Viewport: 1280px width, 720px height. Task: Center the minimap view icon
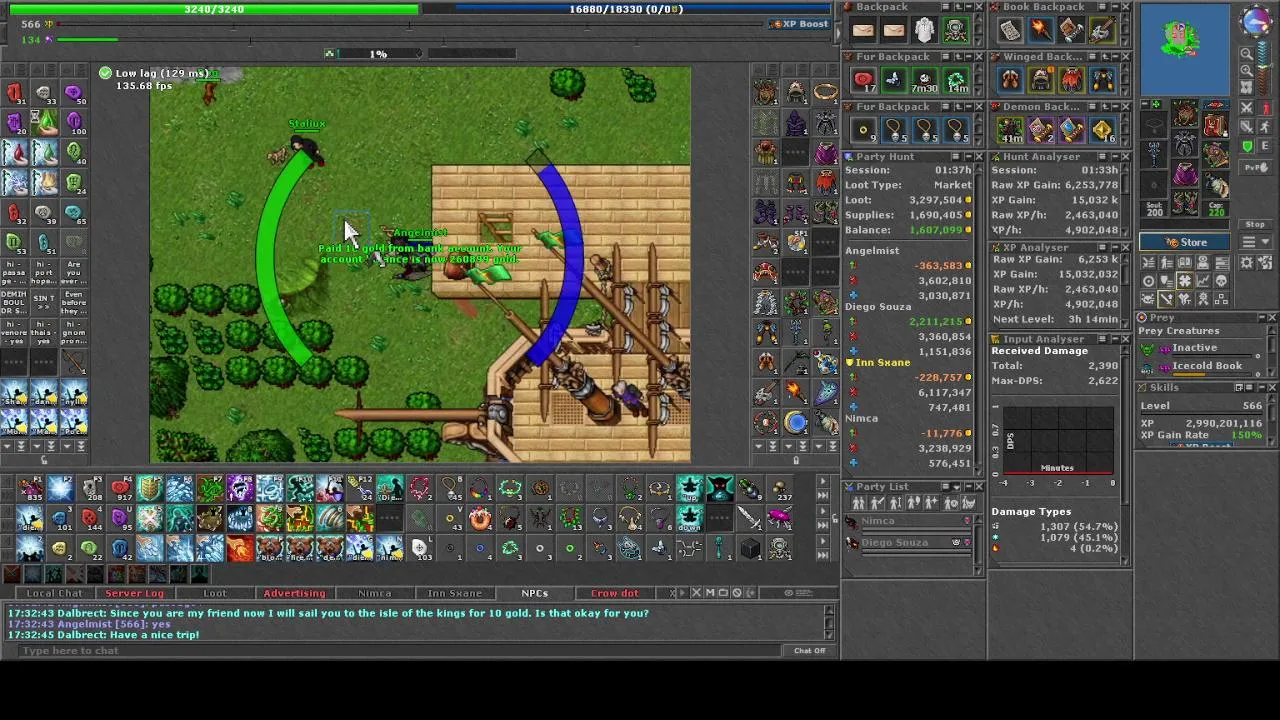pyautogui.click(x=1246, y=87)
